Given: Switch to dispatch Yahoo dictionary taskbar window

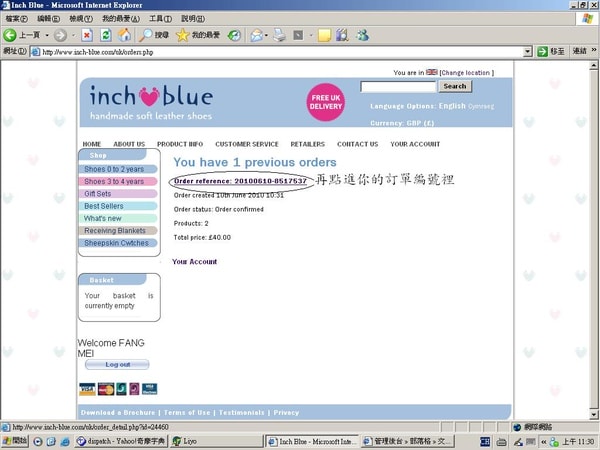Looking at the screenshot, I should click(121, 441).
